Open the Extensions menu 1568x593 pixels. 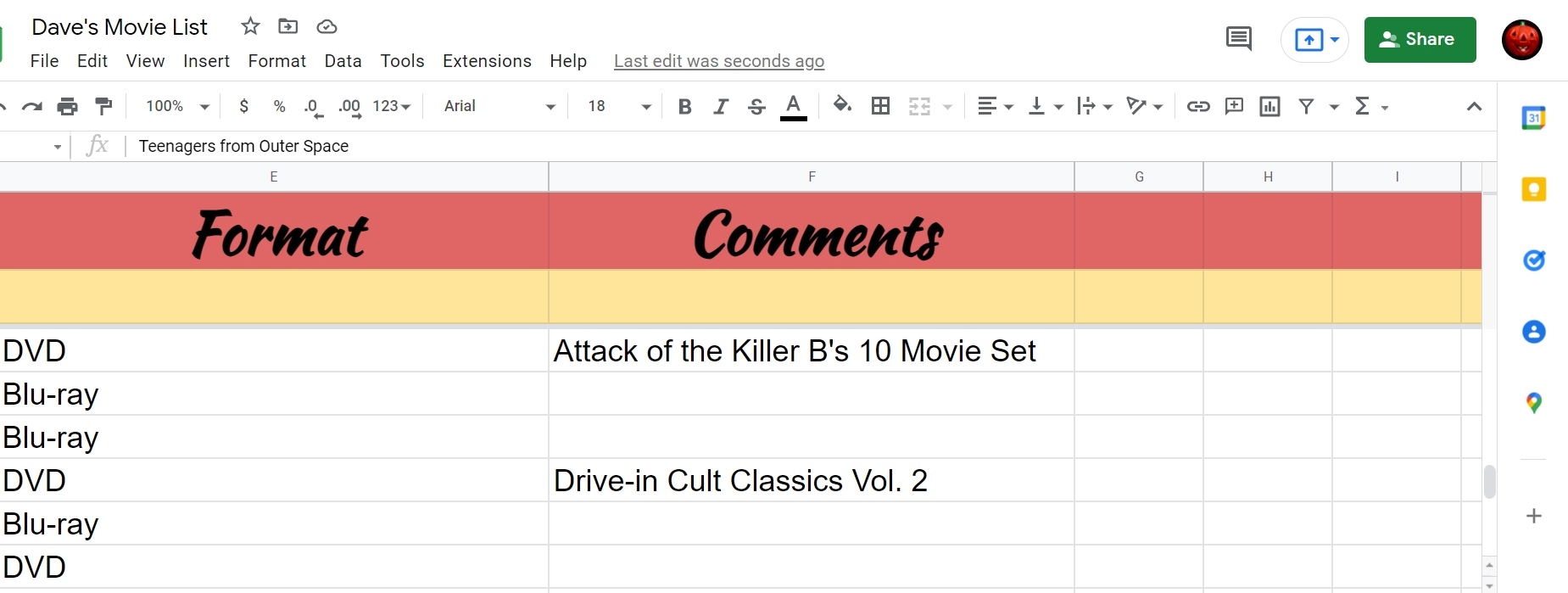pos(487,61)
